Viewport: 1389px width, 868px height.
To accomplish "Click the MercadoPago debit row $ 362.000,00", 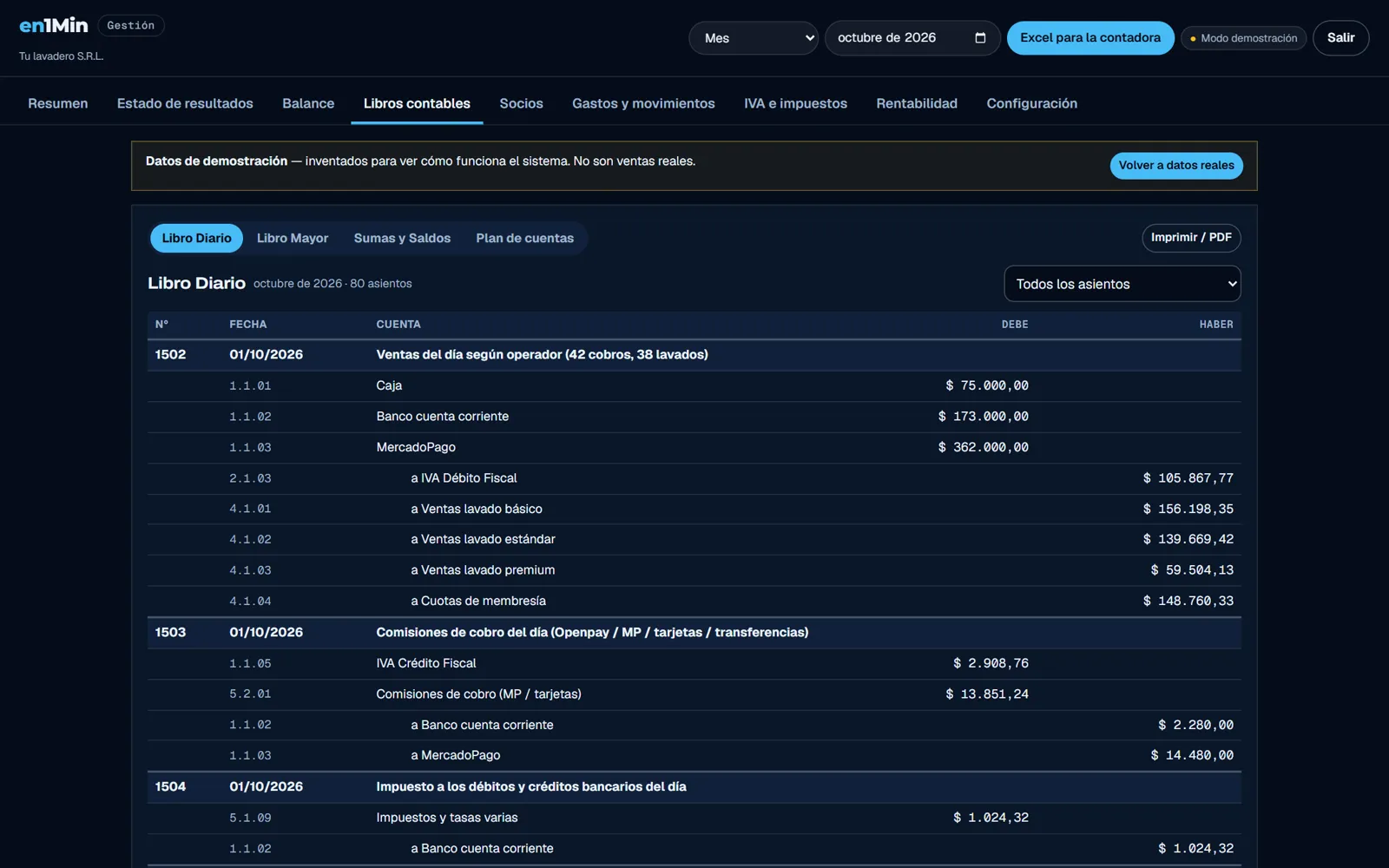I will tap(694, 447).
